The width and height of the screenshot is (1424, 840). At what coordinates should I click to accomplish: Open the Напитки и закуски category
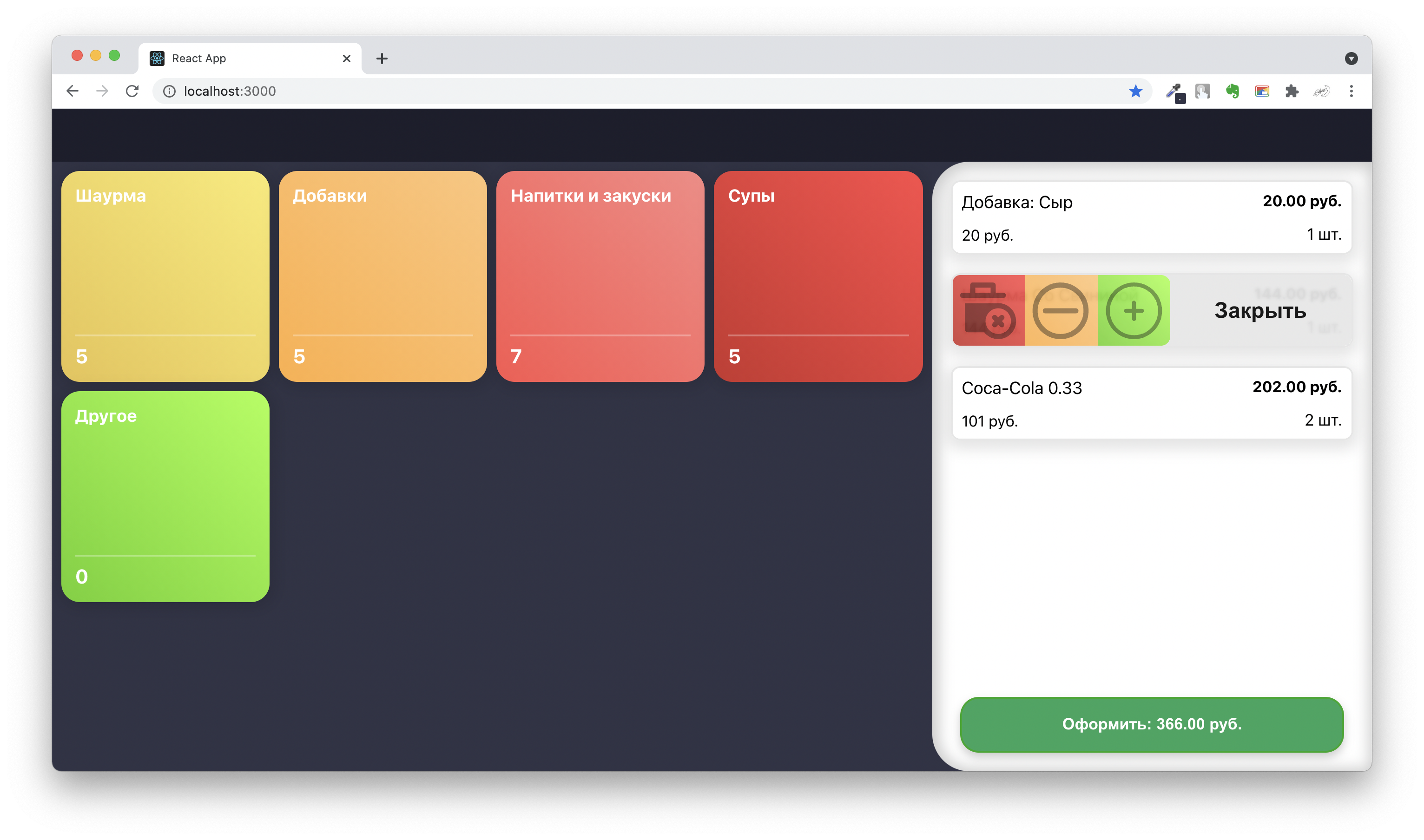pos(600,276)
